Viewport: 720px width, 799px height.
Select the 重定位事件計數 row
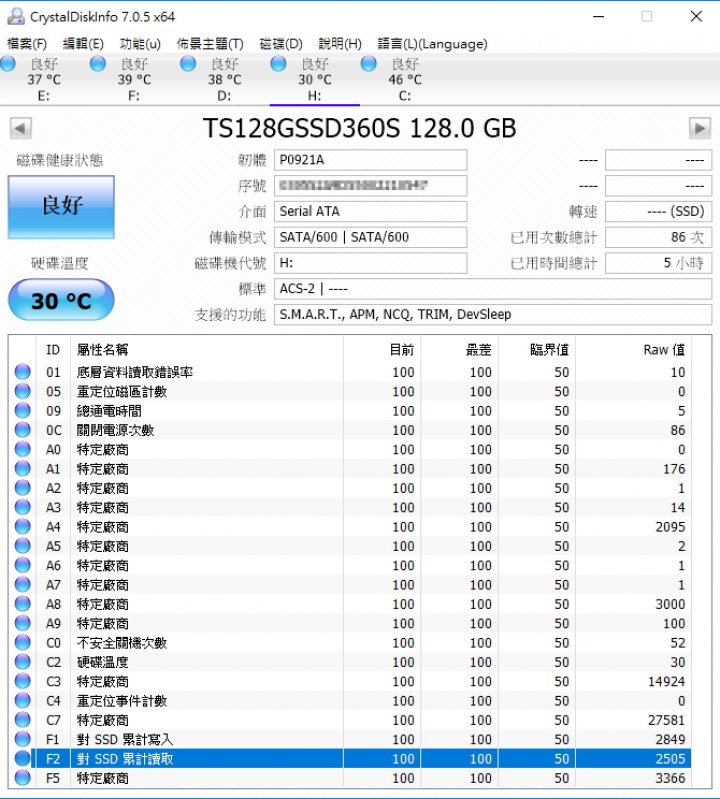click(350, 701)
